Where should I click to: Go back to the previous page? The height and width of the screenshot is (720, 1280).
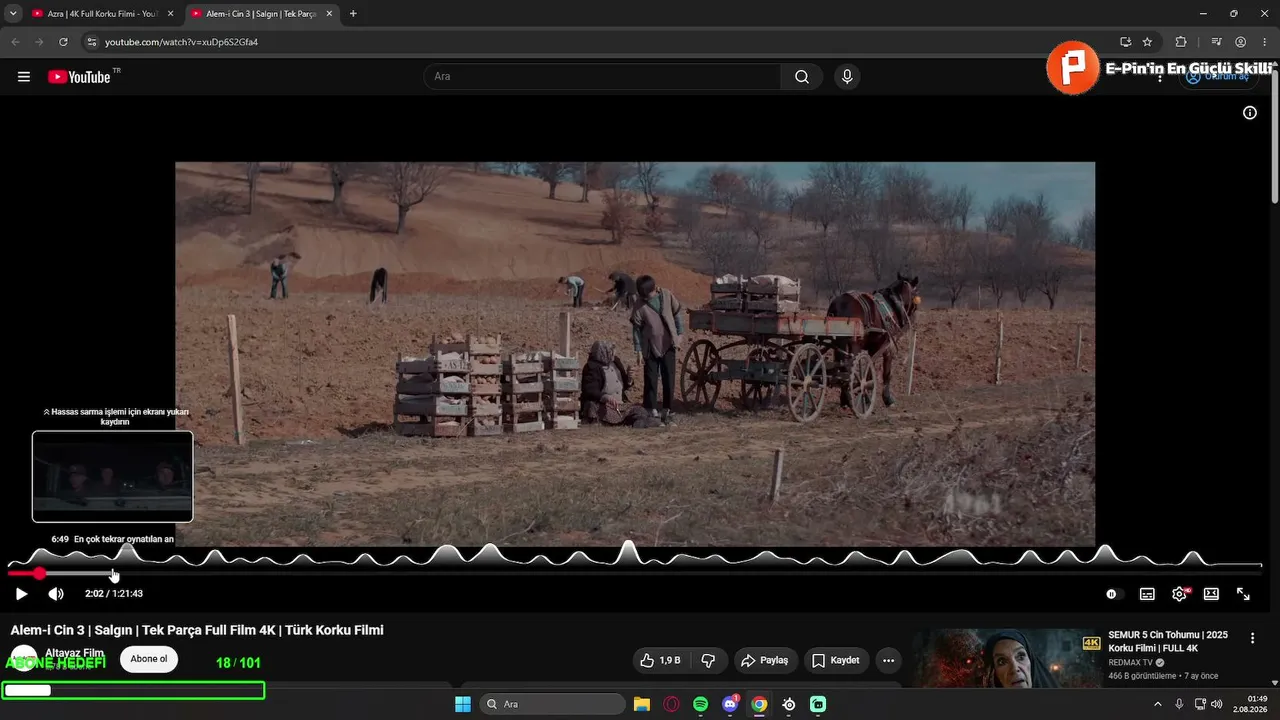coord(15,42)
